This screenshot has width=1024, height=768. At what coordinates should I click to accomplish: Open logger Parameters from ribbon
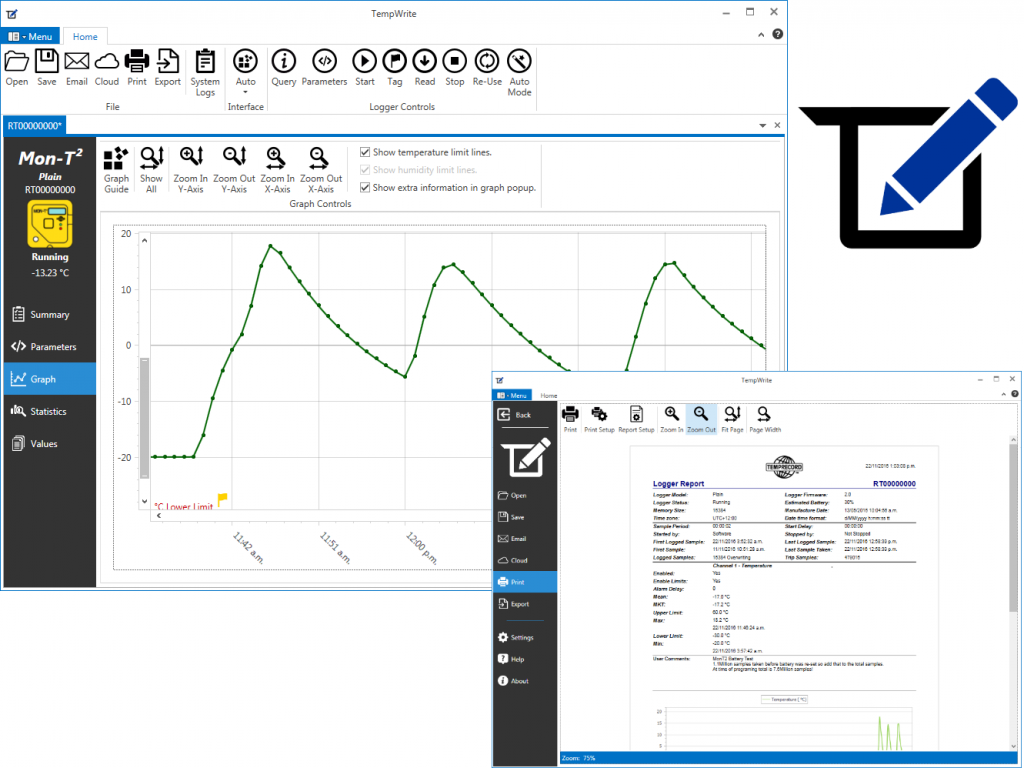pyautogui.click(x=324, y=67)
